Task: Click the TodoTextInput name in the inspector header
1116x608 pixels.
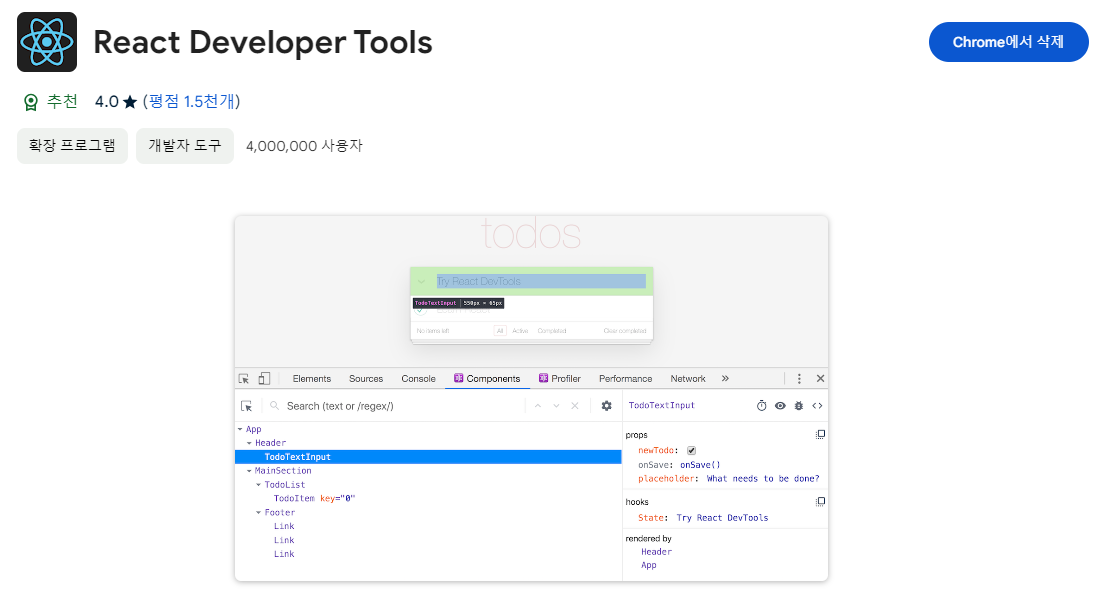Action: [x=661, y=405]
